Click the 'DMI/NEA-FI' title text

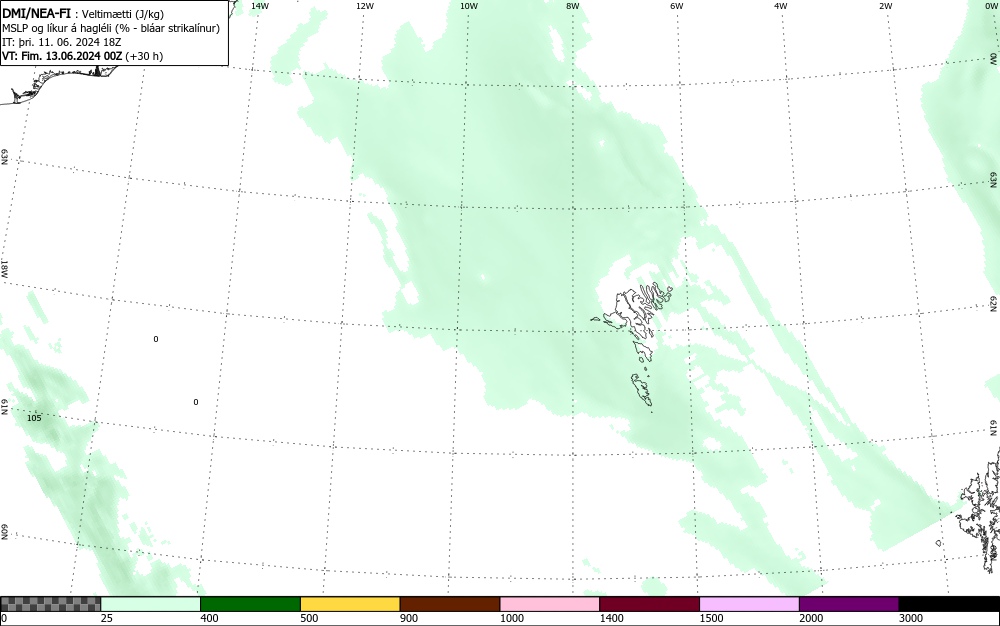point(36,13)
